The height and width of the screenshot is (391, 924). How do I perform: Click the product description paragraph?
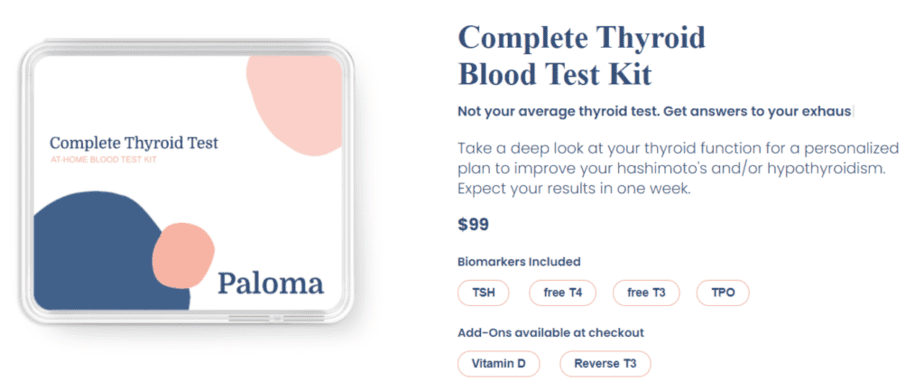tap(678, 168)
